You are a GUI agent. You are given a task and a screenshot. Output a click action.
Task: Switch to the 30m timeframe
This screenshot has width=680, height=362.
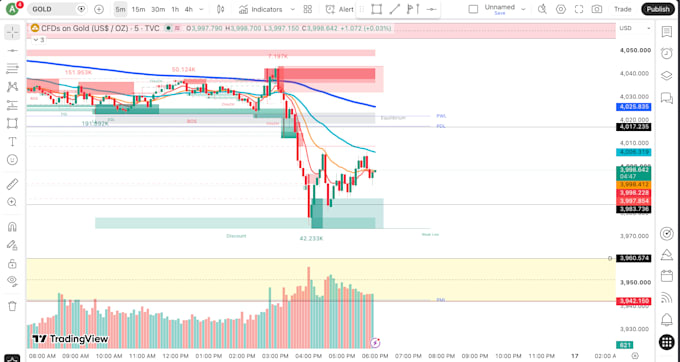158,9
